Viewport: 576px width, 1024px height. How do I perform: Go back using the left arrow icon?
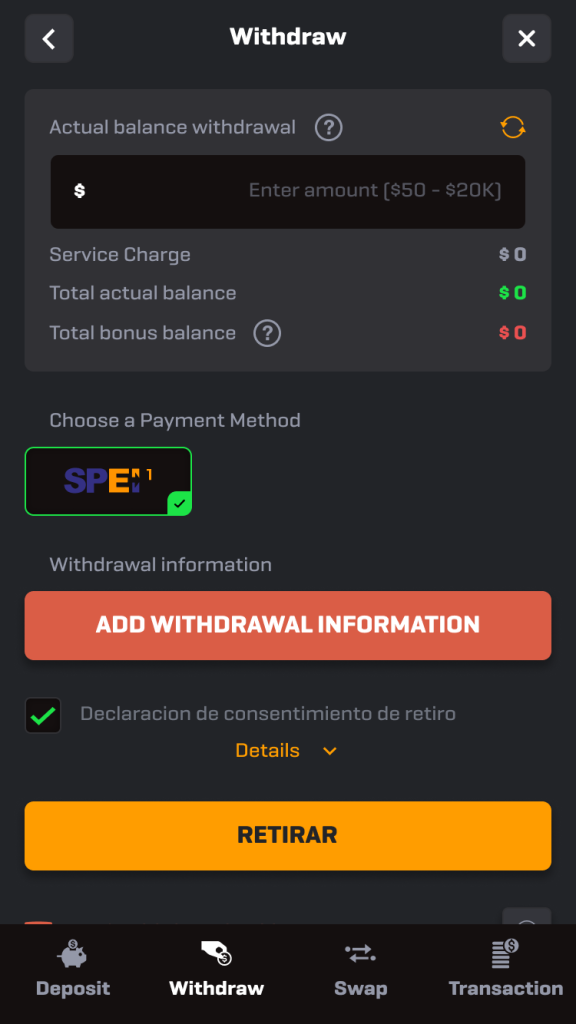49,39
